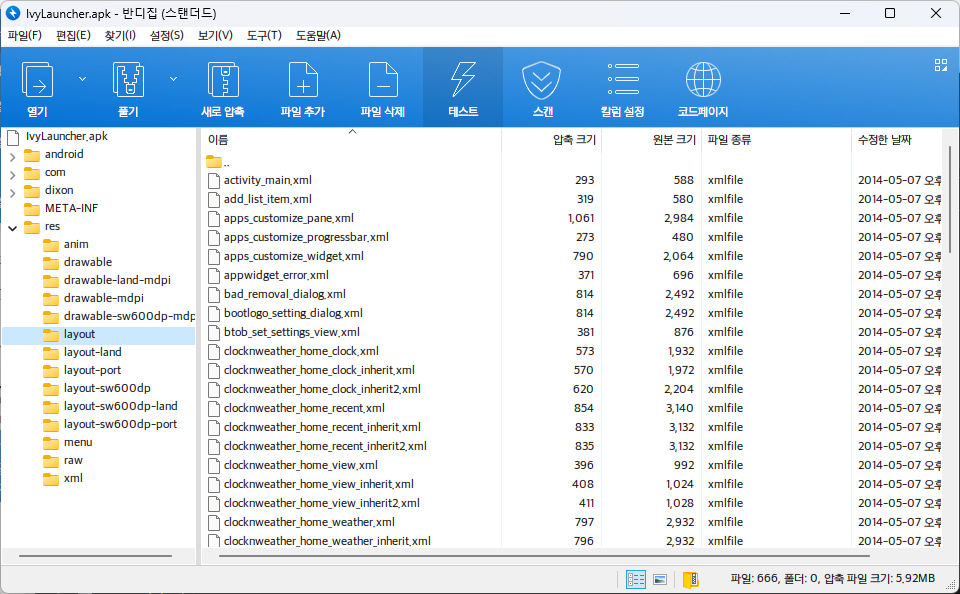Click the 풀기 (Extract) toolbar icon
Image resolution: width=960 pixels, height=594 pixels.
click(x=128, y=80)
